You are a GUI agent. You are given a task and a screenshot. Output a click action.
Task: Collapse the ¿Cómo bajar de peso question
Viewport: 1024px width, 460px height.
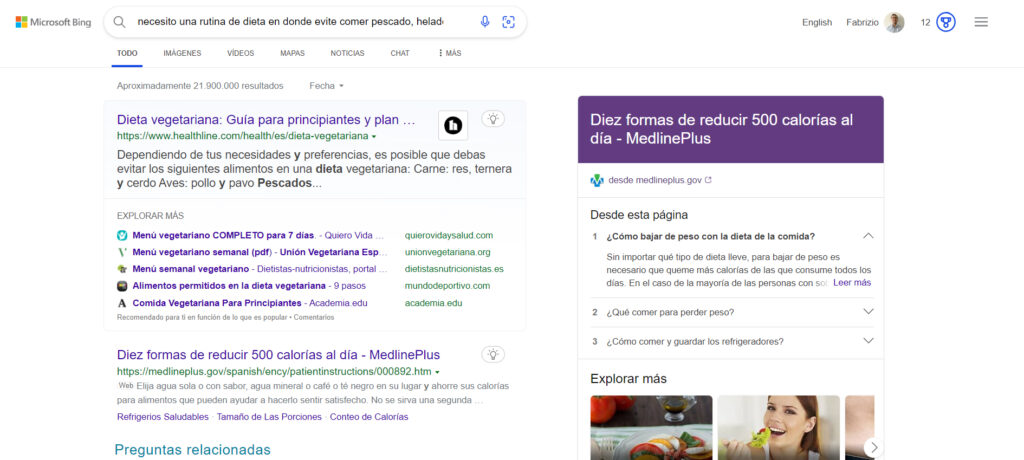(867, 236)
